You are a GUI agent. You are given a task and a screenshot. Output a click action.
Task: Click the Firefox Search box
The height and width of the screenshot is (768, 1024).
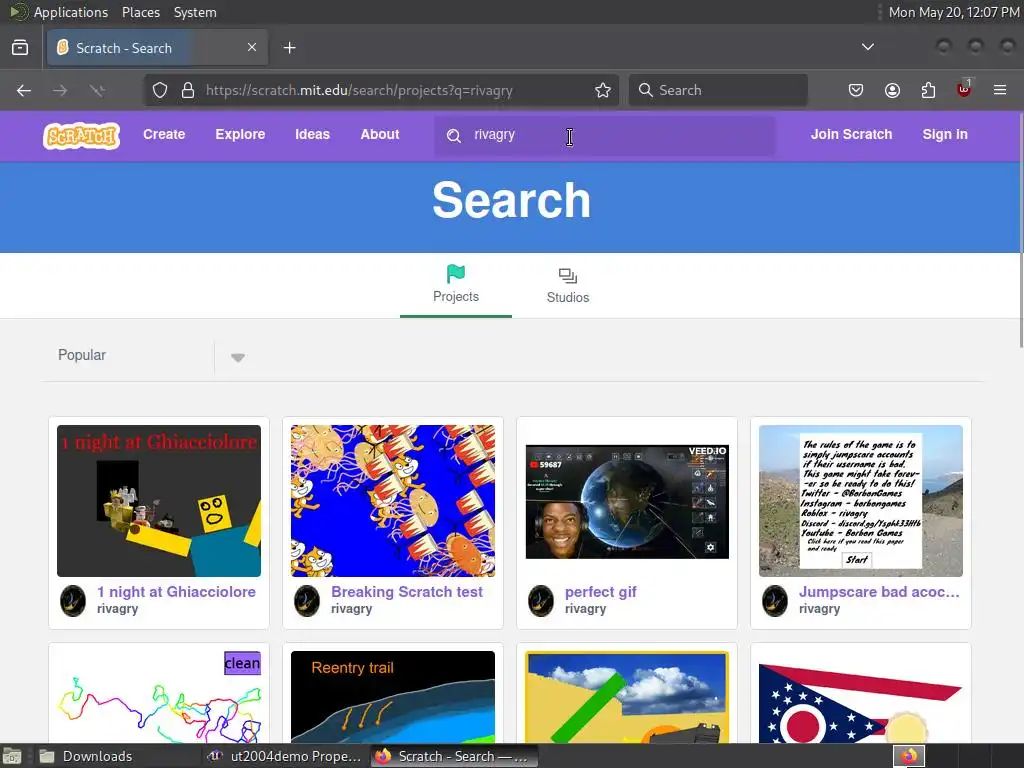[718, 90]
